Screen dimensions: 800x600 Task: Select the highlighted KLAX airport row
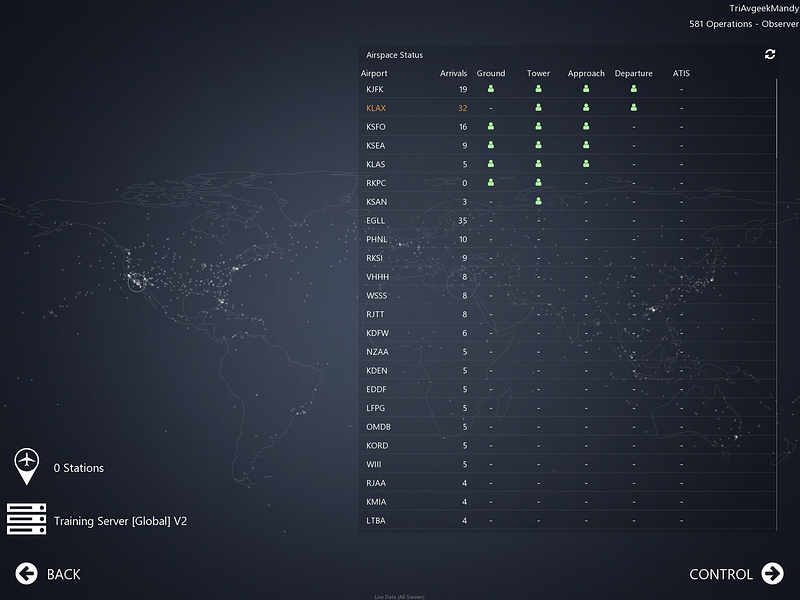[567, 108]
